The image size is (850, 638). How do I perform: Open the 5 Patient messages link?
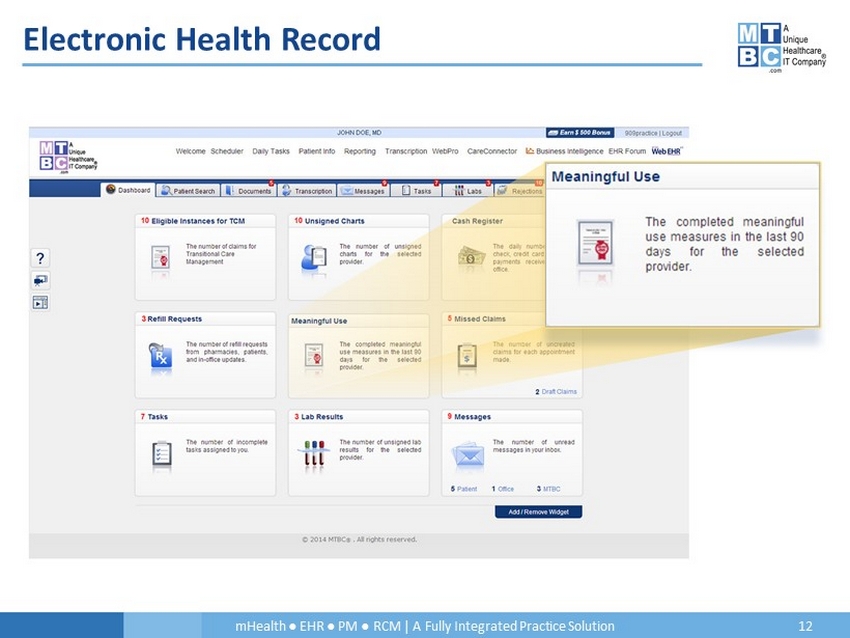[464, 489]
